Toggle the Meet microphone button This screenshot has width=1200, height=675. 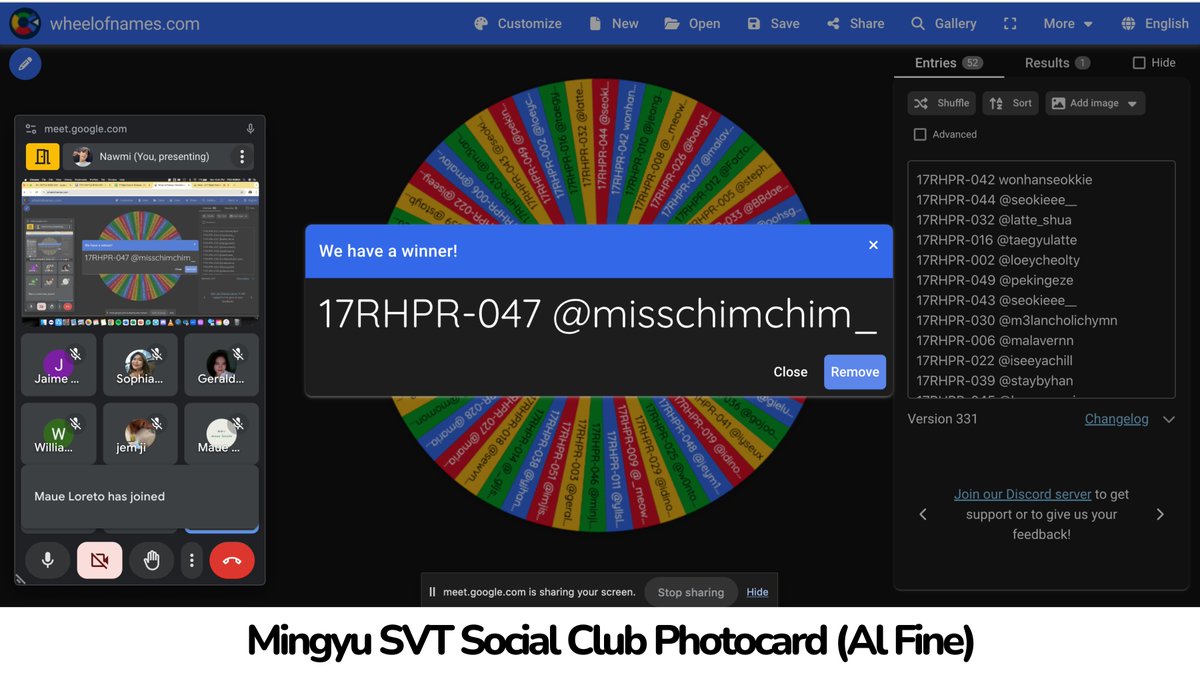pos(47,561)
